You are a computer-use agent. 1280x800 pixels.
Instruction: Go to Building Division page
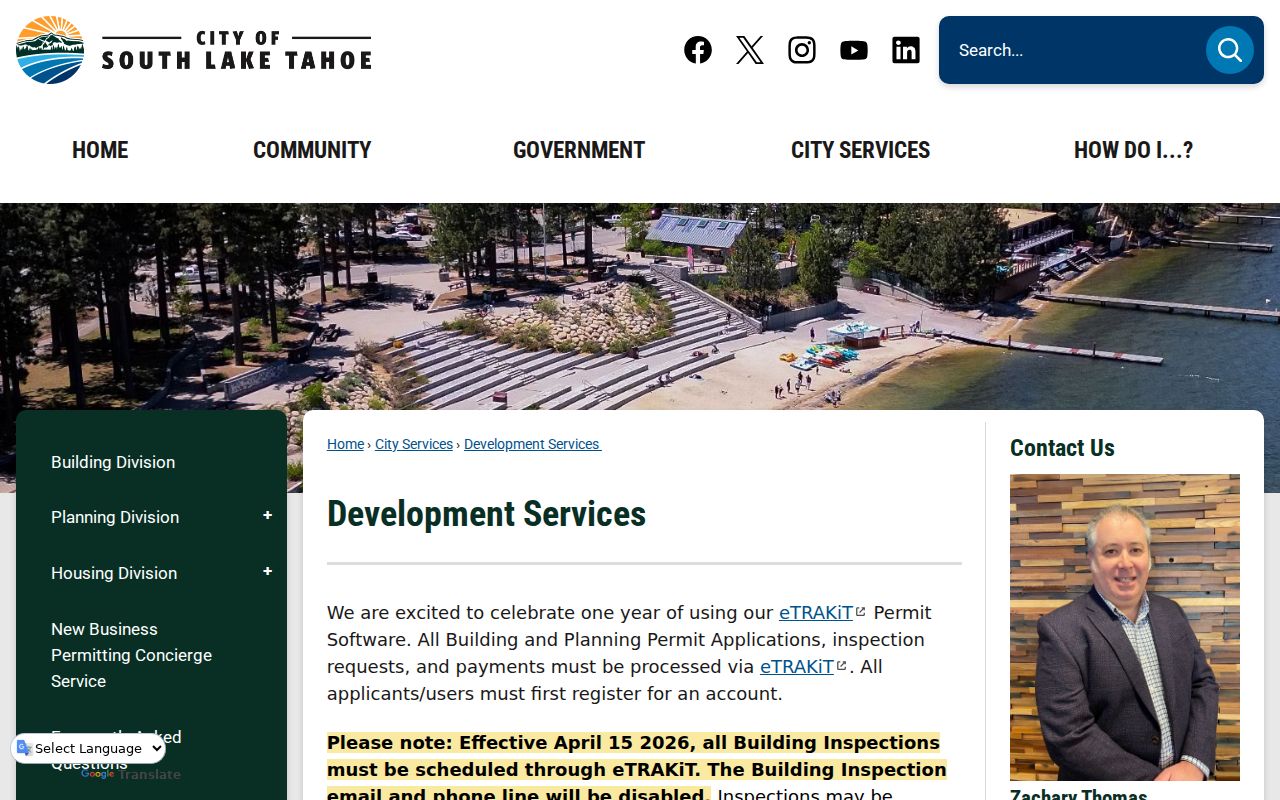[x=113, y=462]
